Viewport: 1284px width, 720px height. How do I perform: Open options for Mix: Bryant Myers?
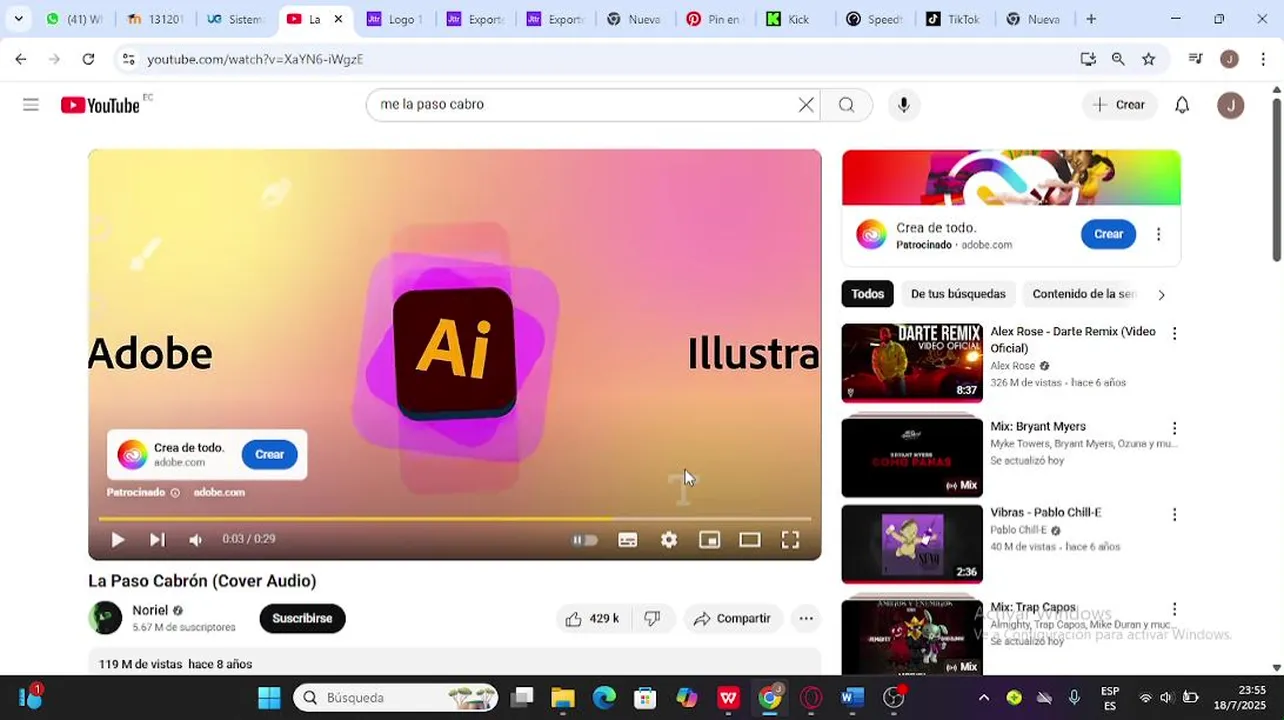pyautogui.click(x=1174, y=428)
